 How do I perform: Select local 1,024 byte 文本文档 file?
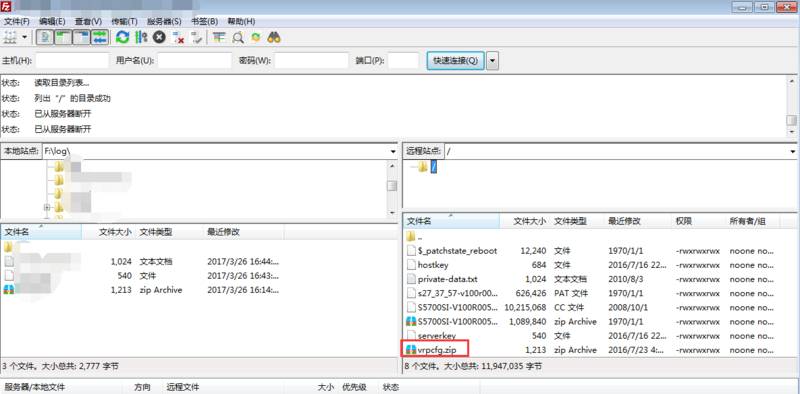click(x=143, y=261)
